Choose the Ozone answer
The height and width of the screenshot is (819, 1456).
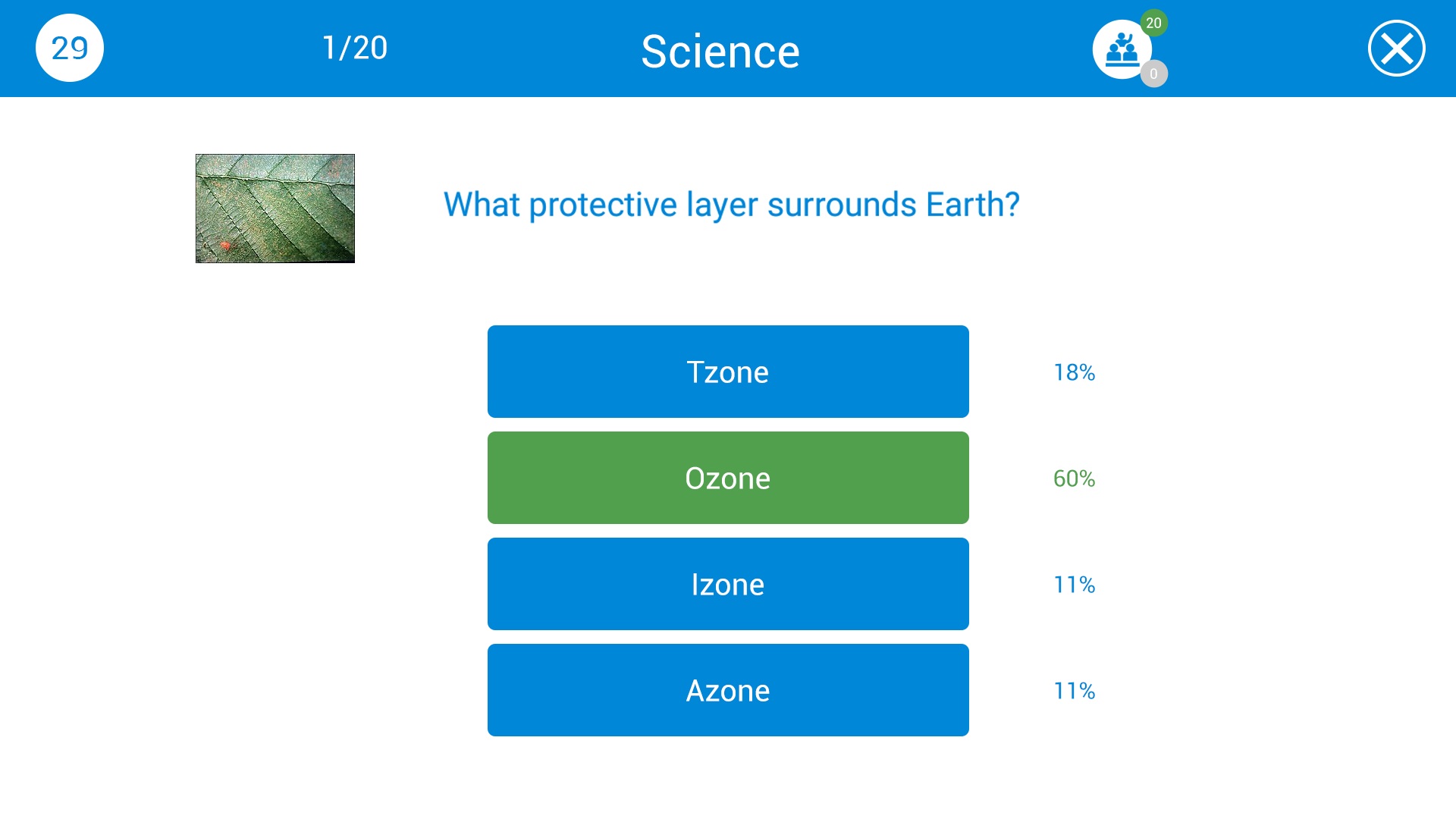pyautogui.click(x=728, y=478)
